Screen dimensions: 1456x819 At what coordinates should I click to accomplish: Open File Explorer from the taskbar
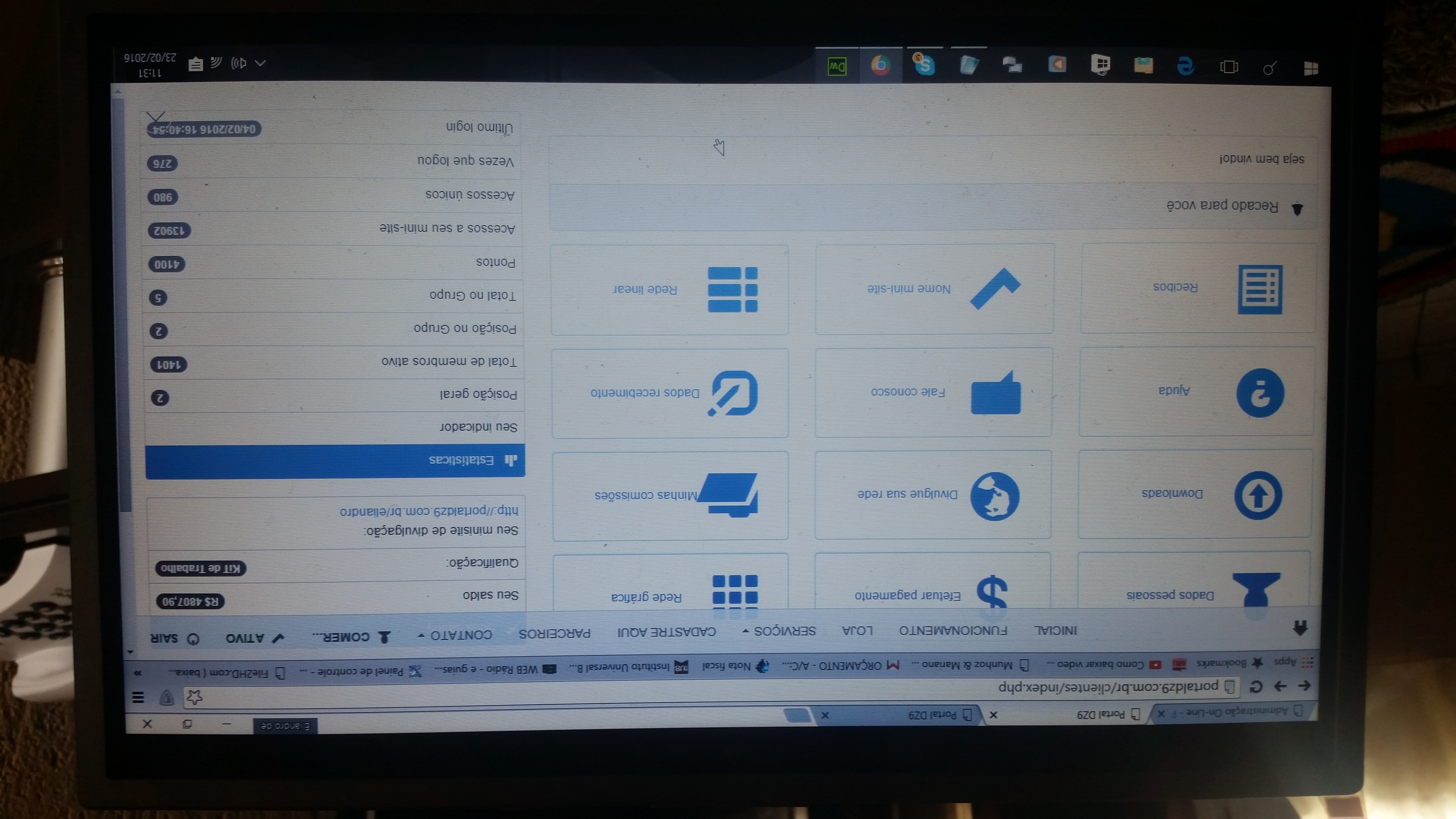[1144, 66]
